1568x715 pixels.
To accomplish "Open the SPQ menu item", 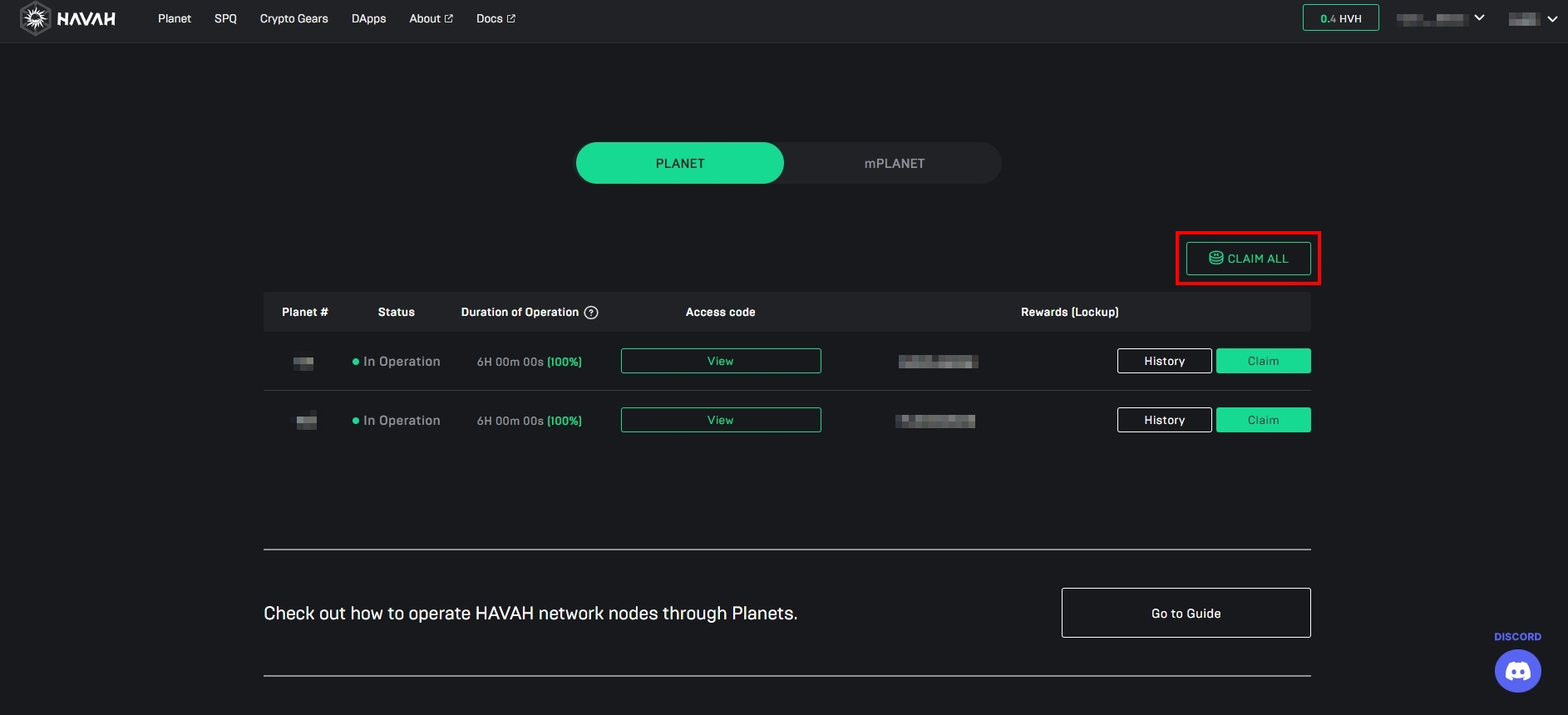I will click(225, 18).
